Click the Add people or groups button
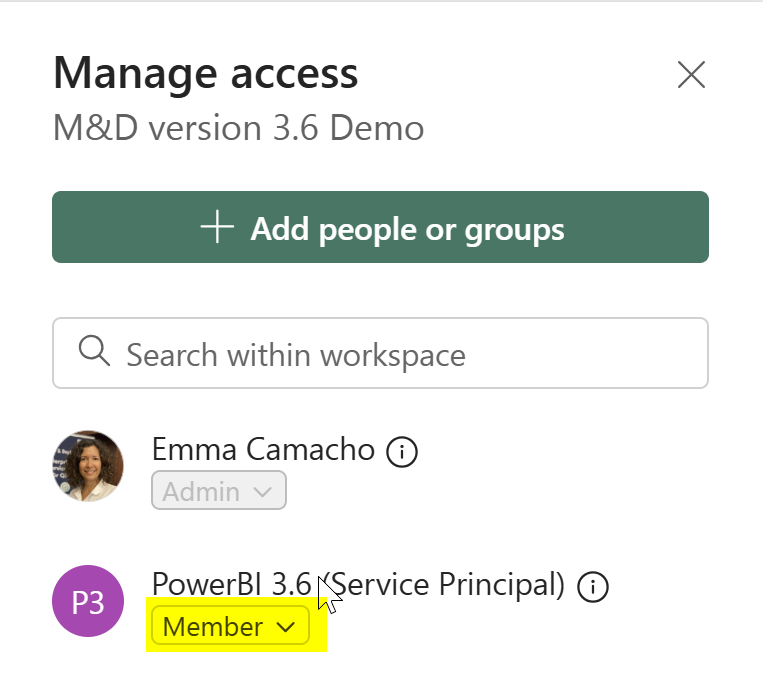This screenshot has height=693, width=763. point(380,227)
